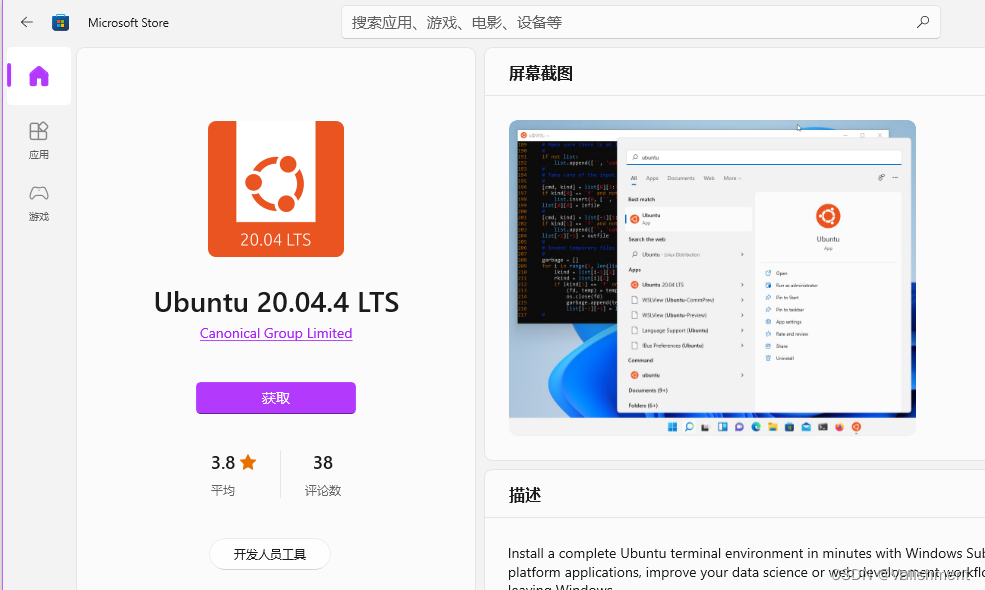Click the Microsoft Store logo icon

60,23
